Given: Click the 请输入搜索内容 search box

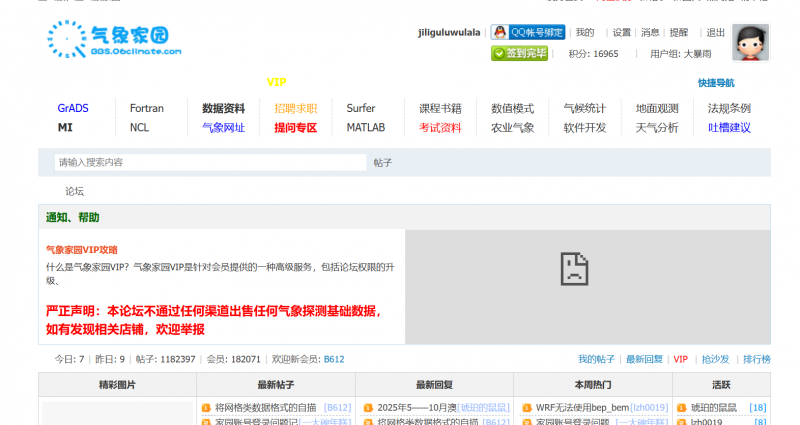Looking at the screenshot, I should click(210, 162).
